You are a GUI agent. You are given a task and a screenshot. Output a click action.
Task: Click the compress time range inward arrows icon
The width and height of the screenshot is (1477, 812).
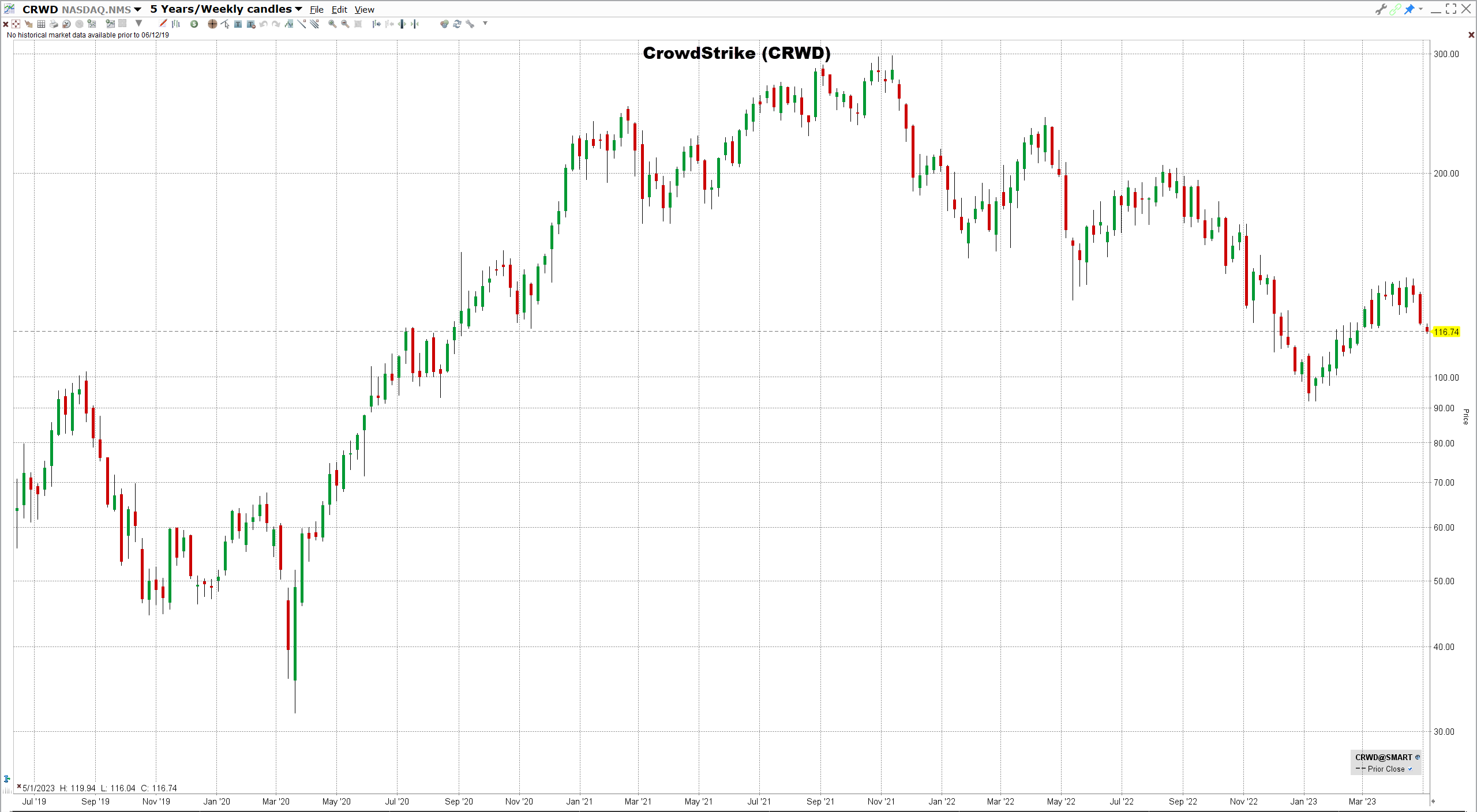[415, 24]
